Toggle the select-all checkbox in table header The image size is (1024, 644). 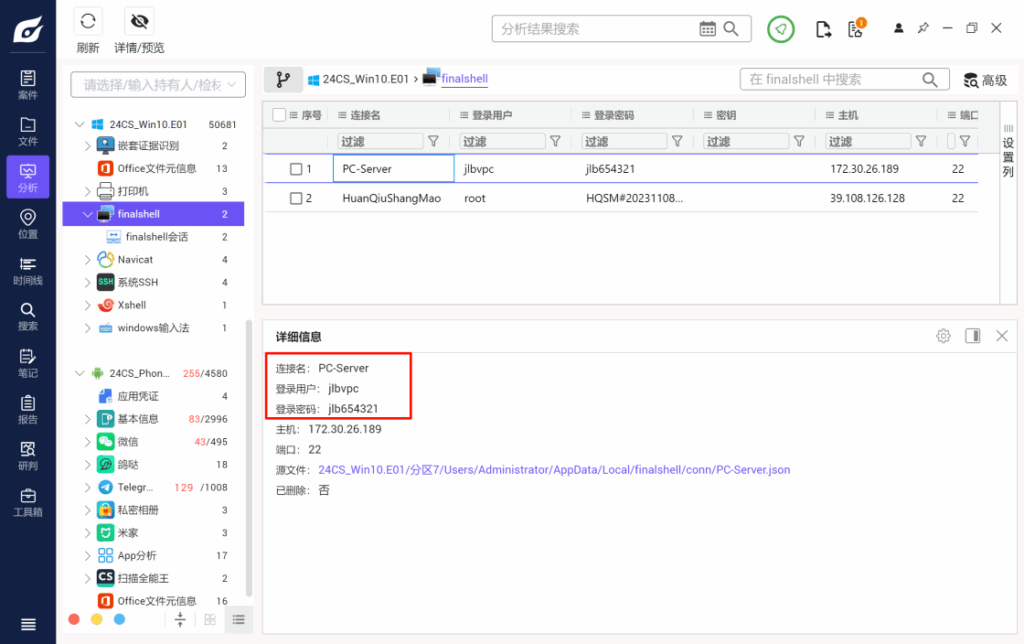pos(279,115)
